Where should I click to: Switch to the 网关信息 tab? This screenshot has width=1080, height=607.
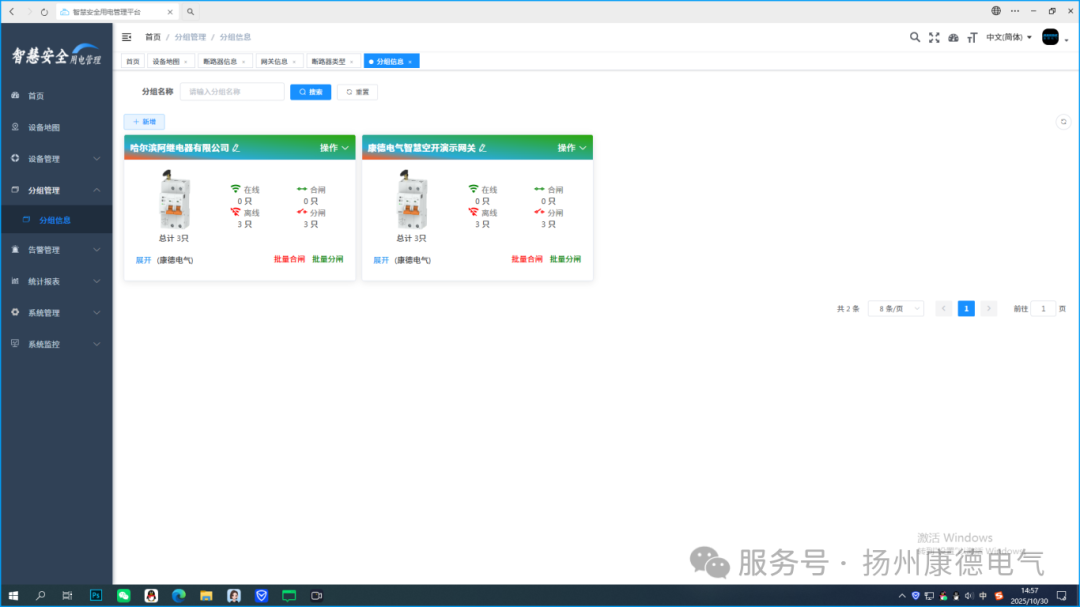tap(275, 60)
